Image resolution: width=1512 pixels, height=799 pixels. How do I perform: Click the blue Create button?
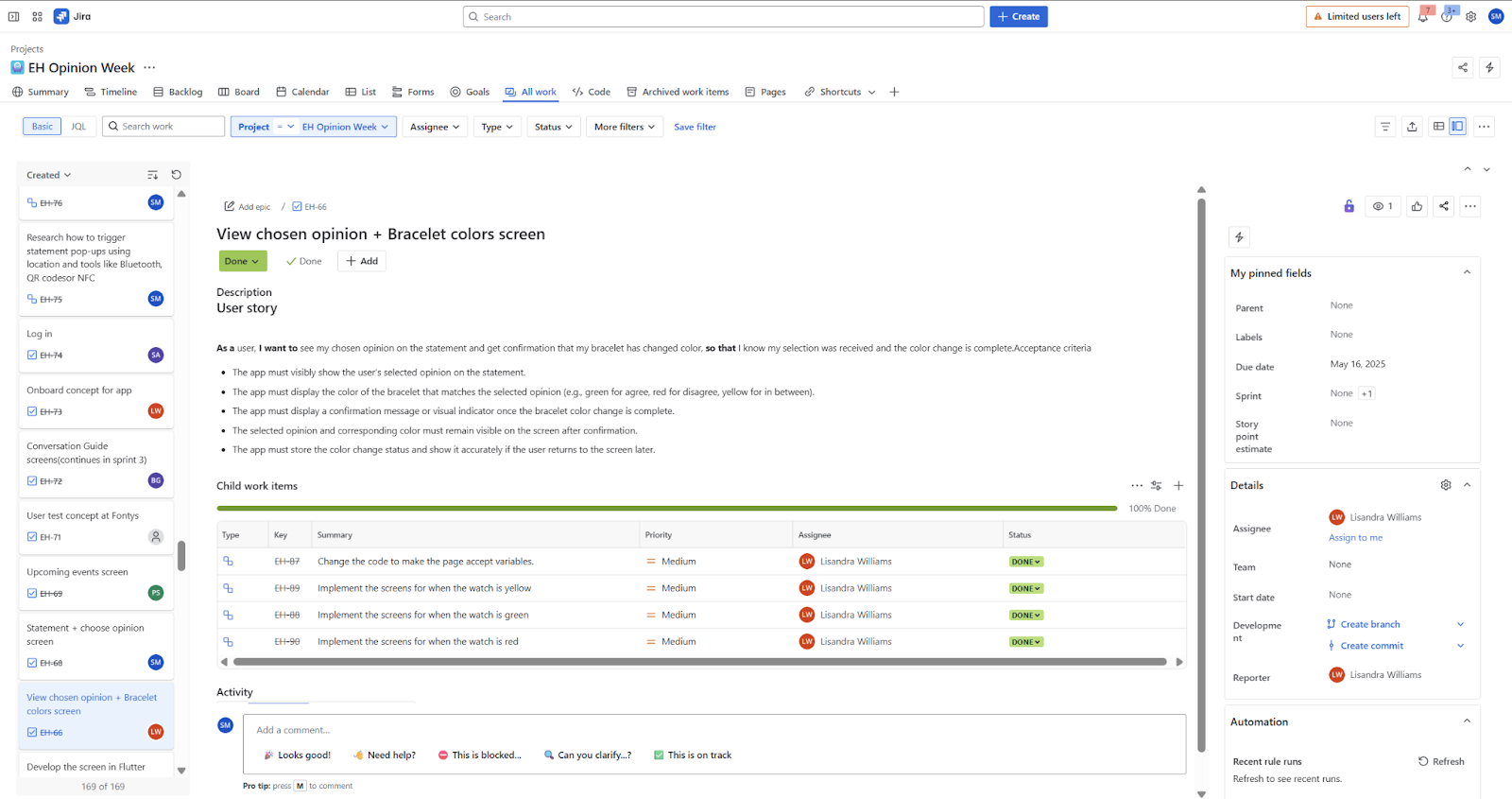1018,17
